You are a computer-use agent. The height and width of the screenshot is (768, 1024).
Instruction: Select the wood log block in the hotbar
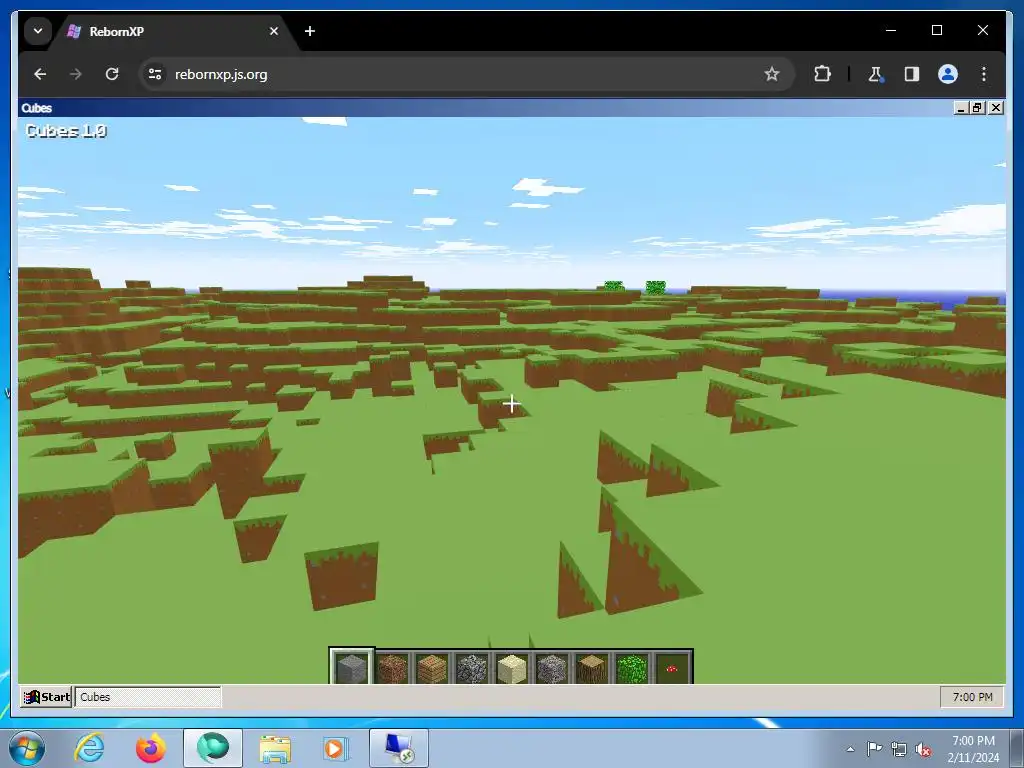[592, 668]
